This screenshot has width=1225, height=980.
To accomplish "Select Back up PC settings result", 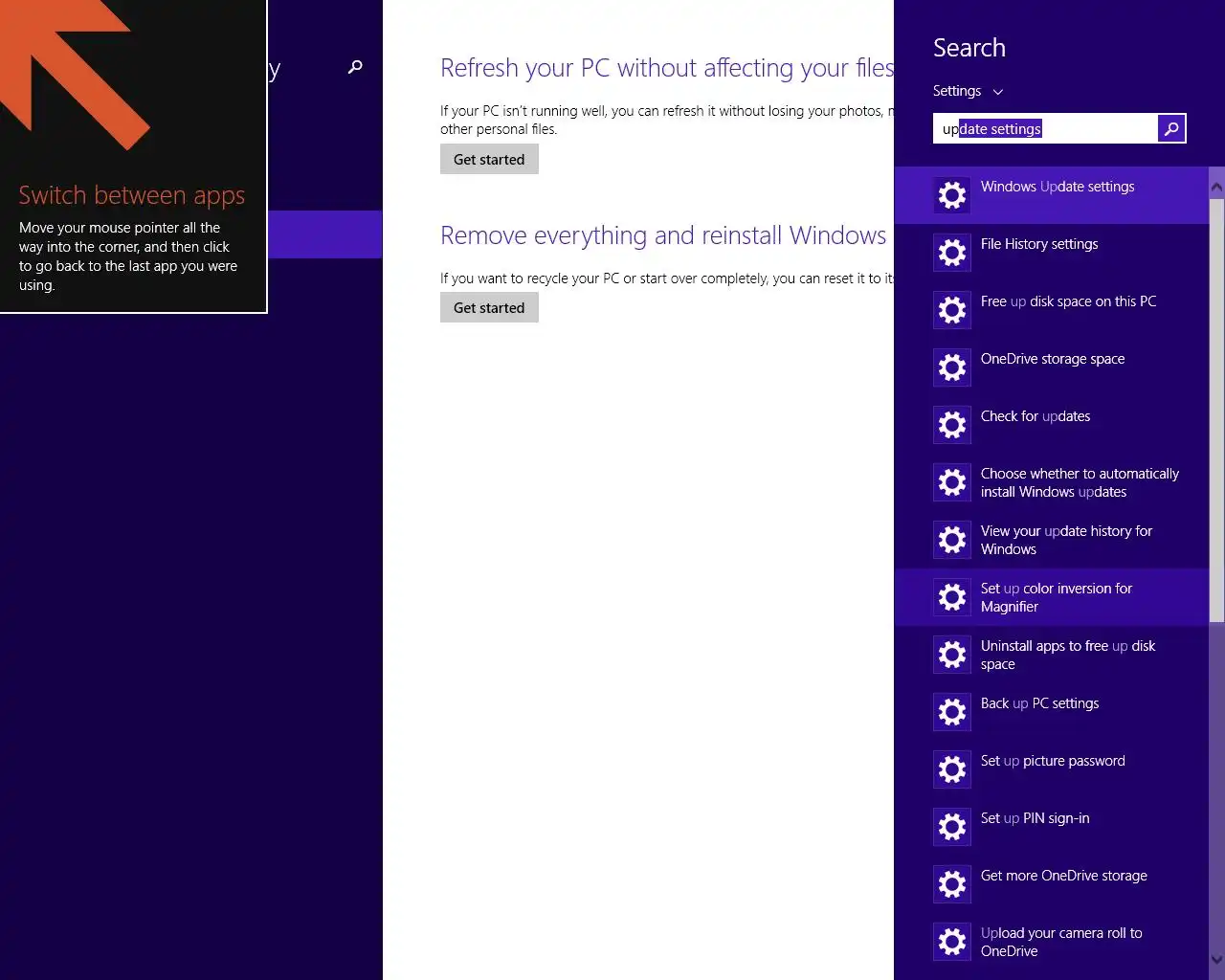I will coord(1052,712).
